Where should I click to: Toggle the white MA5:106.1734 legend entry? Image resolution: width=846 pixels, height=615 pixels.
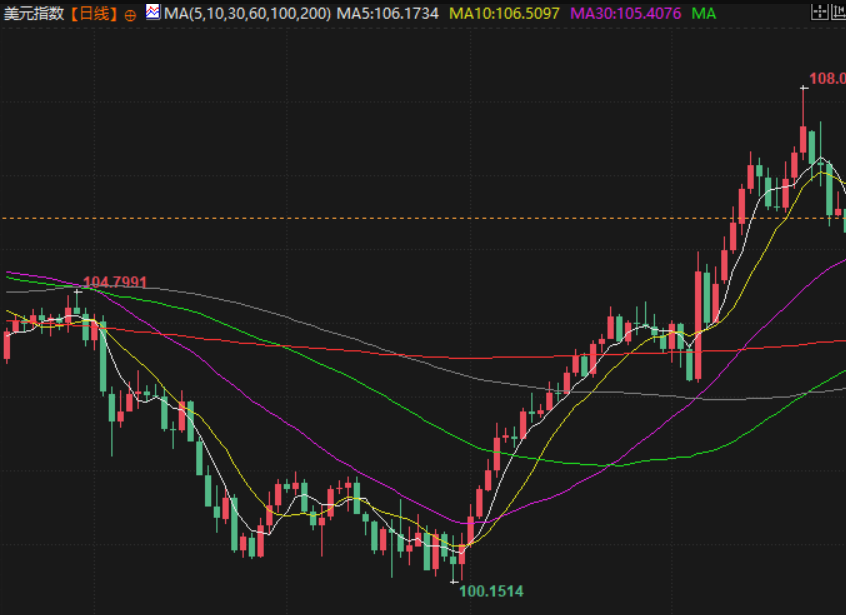tap(387, 14)
